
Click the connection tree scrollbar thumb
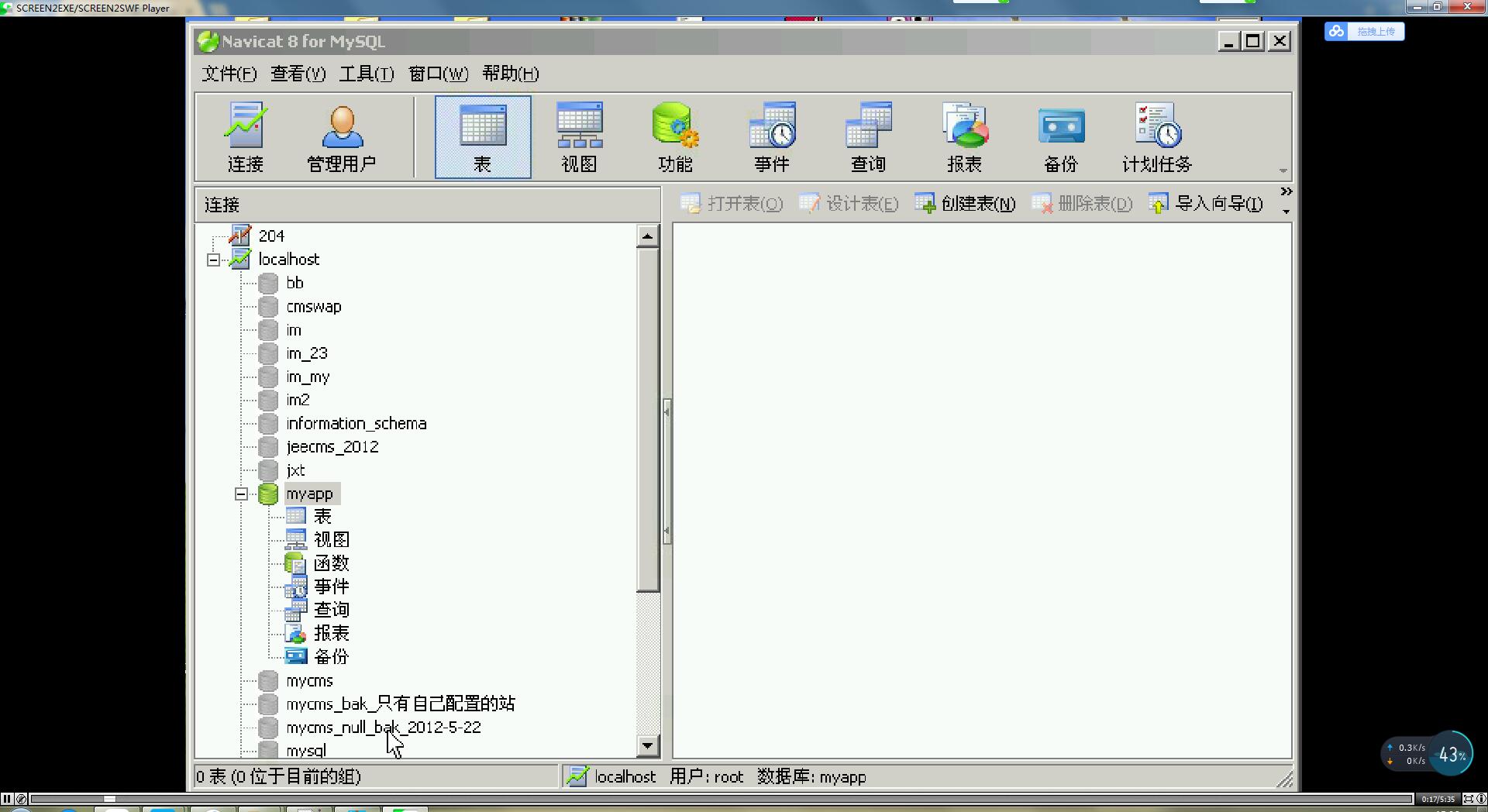pos(648,419)
